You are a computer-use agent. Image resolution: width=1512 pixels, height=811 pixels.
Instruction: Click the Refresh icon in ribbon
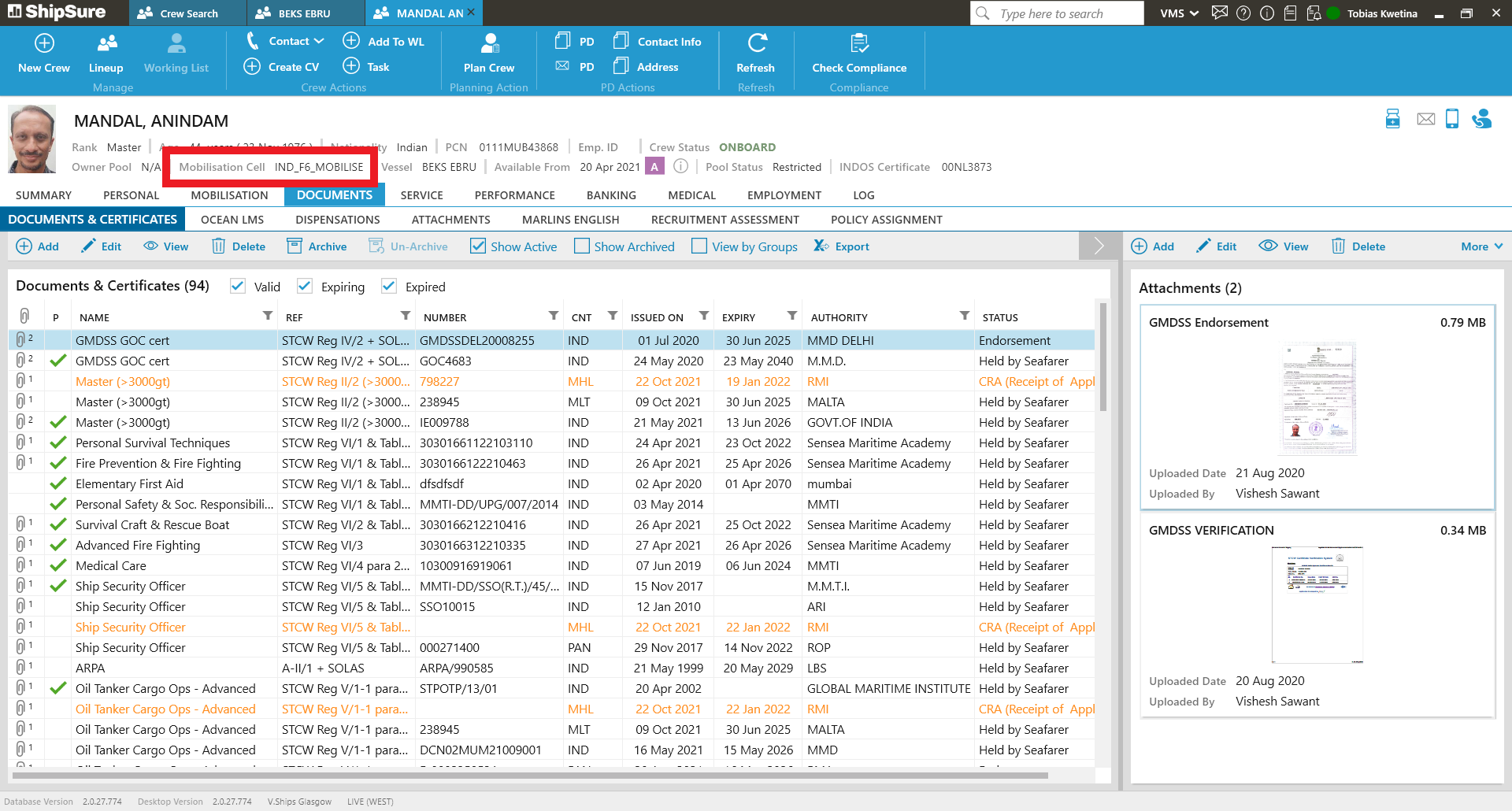point(755,43)
